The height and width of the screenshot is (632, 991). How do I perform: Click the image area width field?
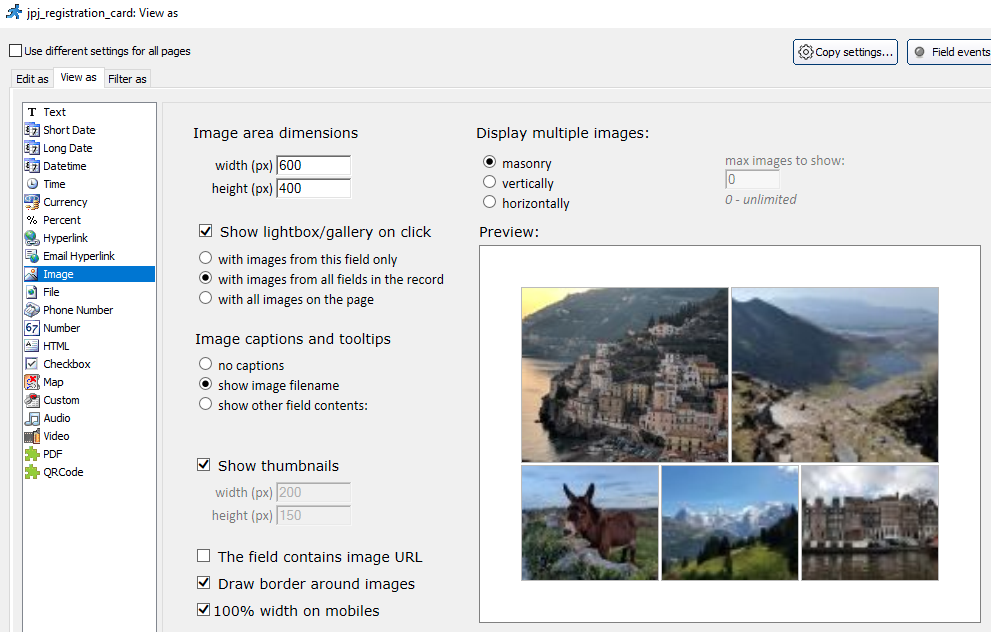[313, 165]
